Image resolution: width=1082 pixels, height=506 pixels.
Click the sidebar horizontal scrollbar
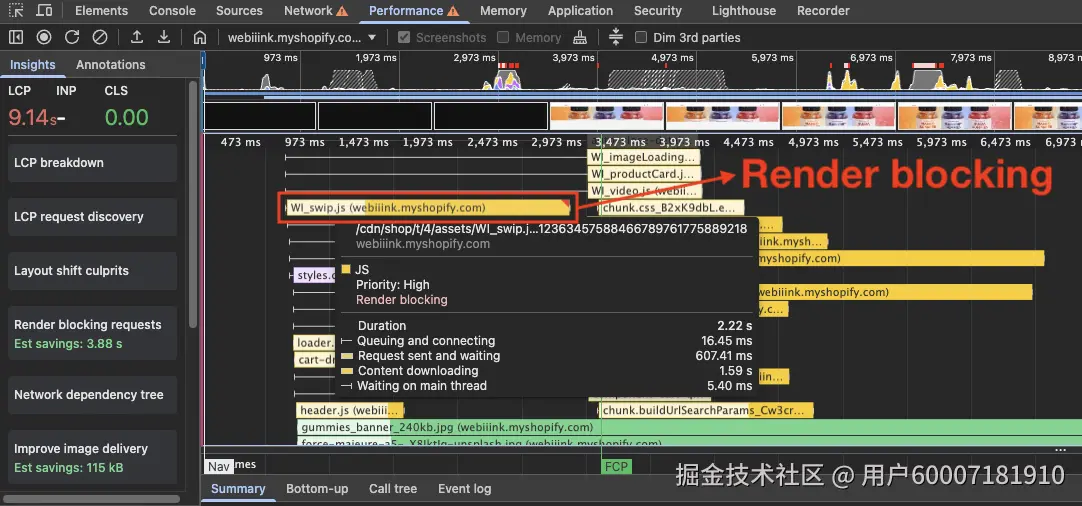coord(91,498)
